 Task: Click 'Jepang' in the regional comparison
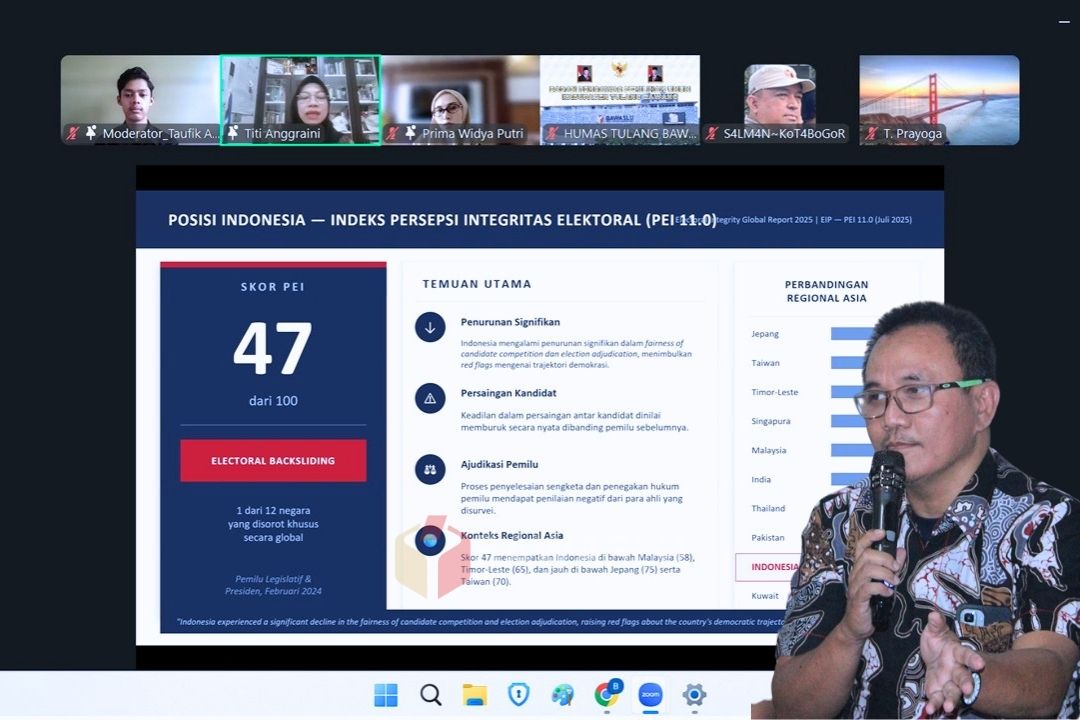coord(765,334)
